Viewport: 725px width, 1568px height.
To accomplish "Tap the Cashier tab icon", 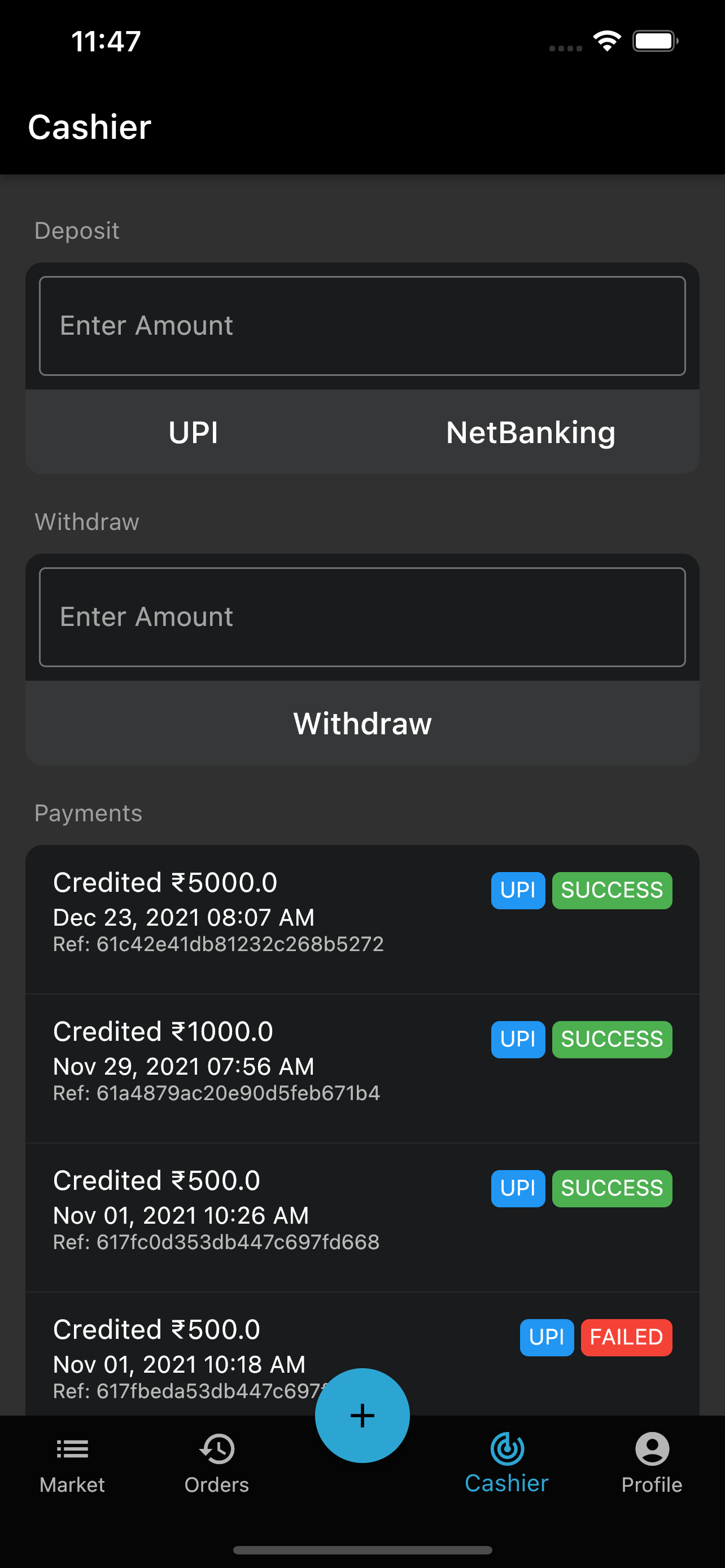I will pos(507,1449).
